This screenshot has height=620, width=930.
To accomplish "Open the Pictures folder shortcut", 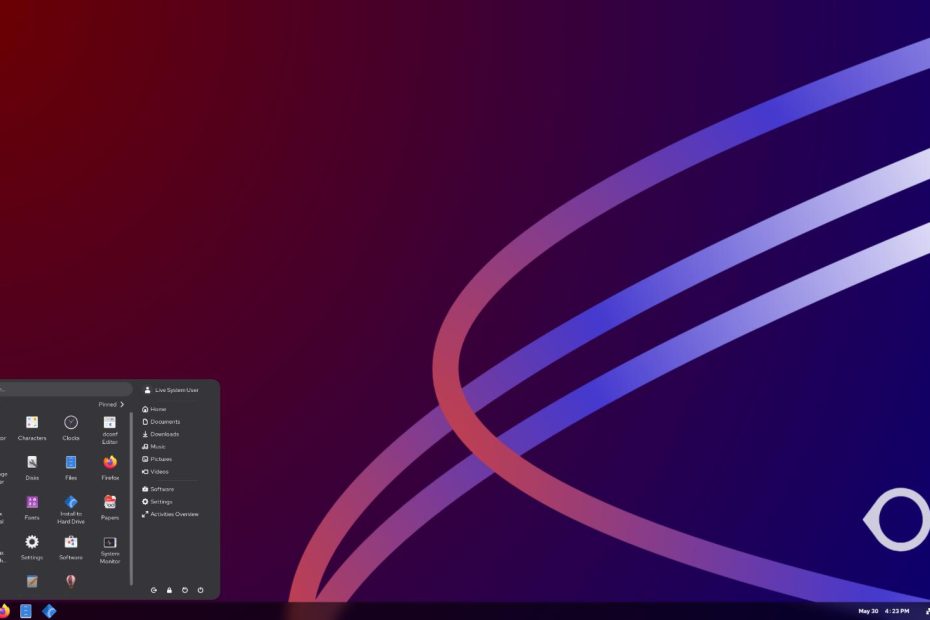I will (x=157, y=459).
